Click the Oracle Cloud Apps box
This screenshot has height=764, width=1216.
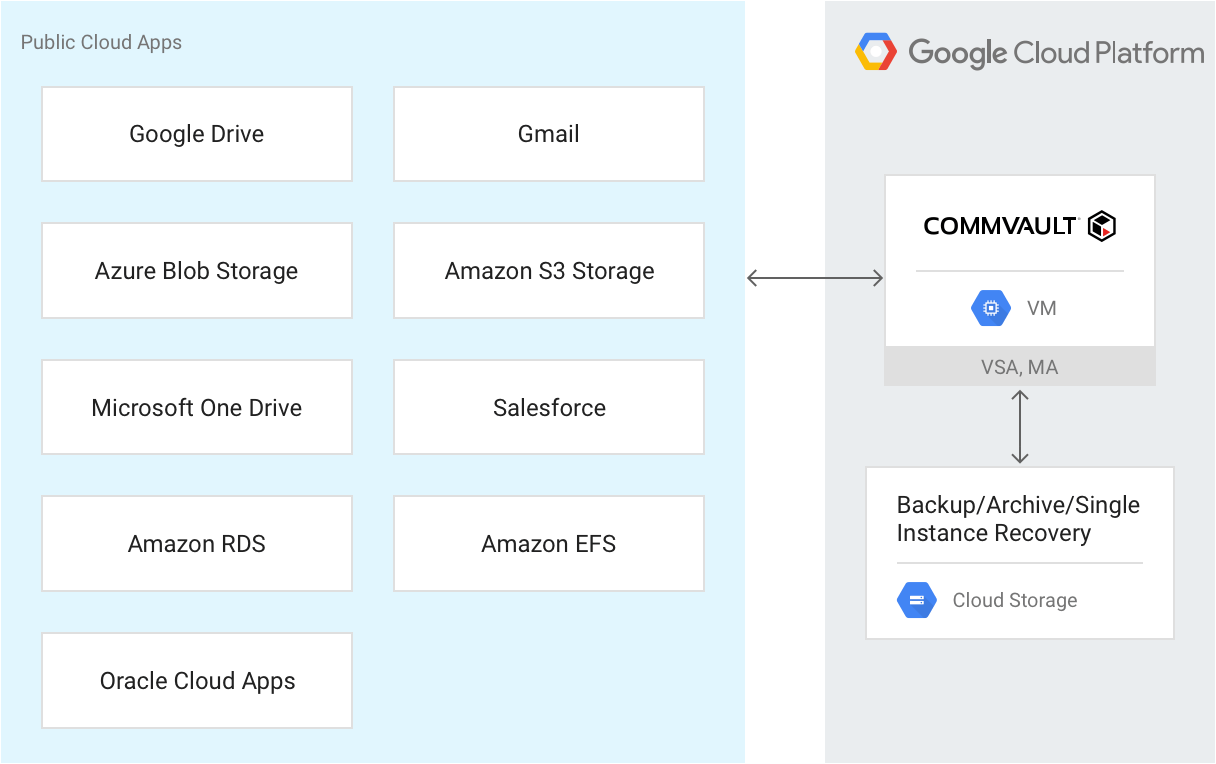197,681
